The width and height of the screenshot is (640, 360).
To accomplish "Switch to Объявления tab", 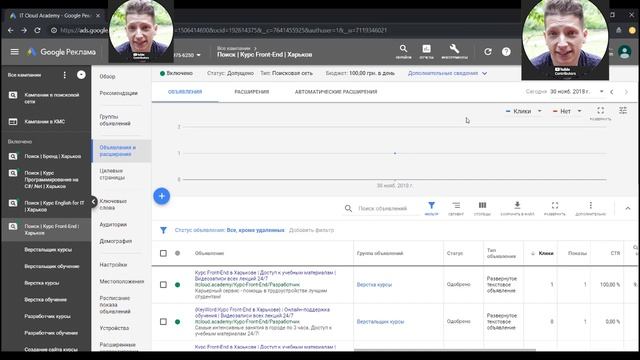I will pos(185,92).
